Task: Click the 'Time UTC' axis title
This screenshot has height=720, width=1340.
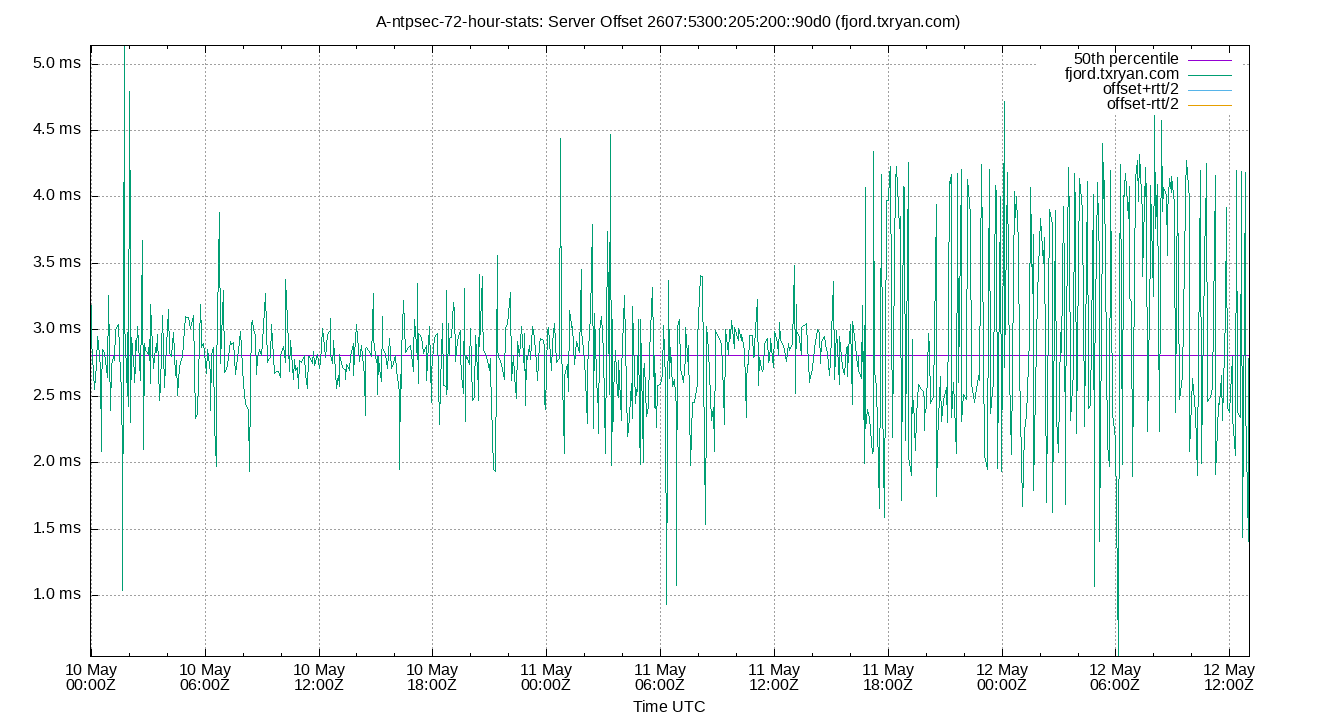Action: click(669, 706)
